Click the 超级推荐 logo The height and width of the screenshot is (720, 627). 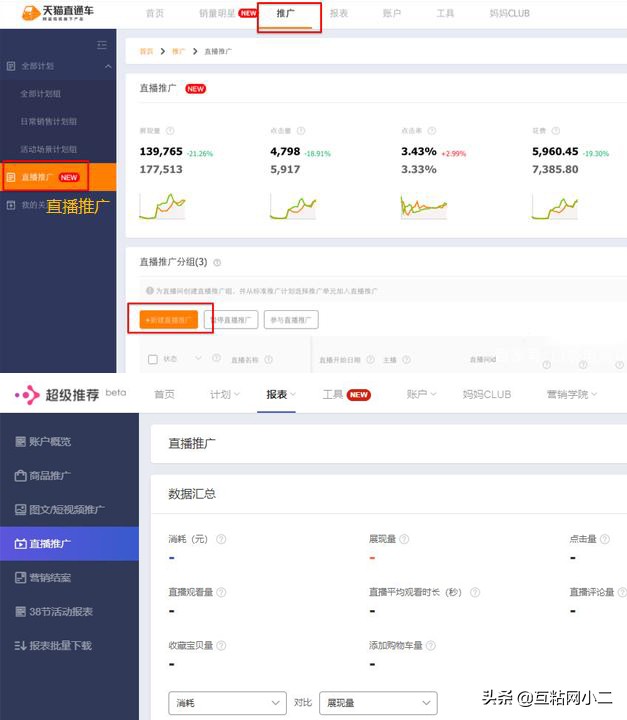tap(57, 394)
